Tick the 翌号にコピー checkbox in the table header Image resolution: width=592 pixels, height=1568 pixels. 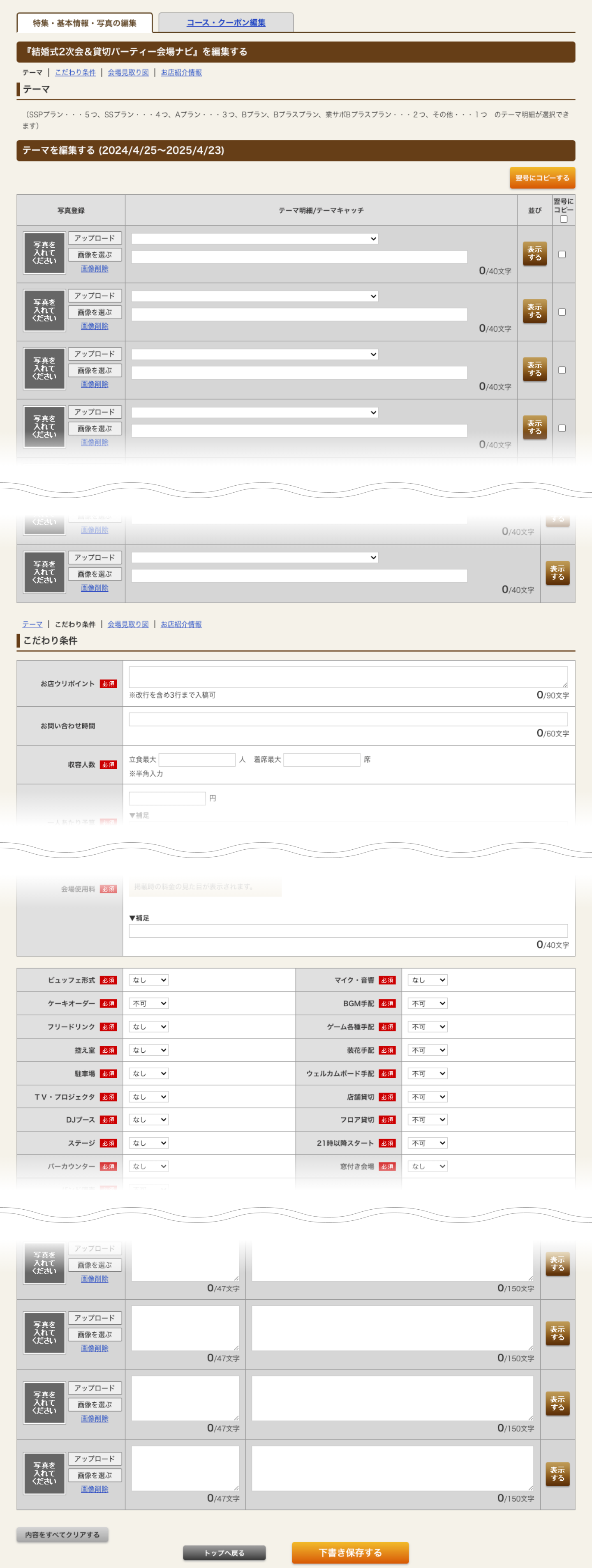pyautogui.click(x=563, y=219)
